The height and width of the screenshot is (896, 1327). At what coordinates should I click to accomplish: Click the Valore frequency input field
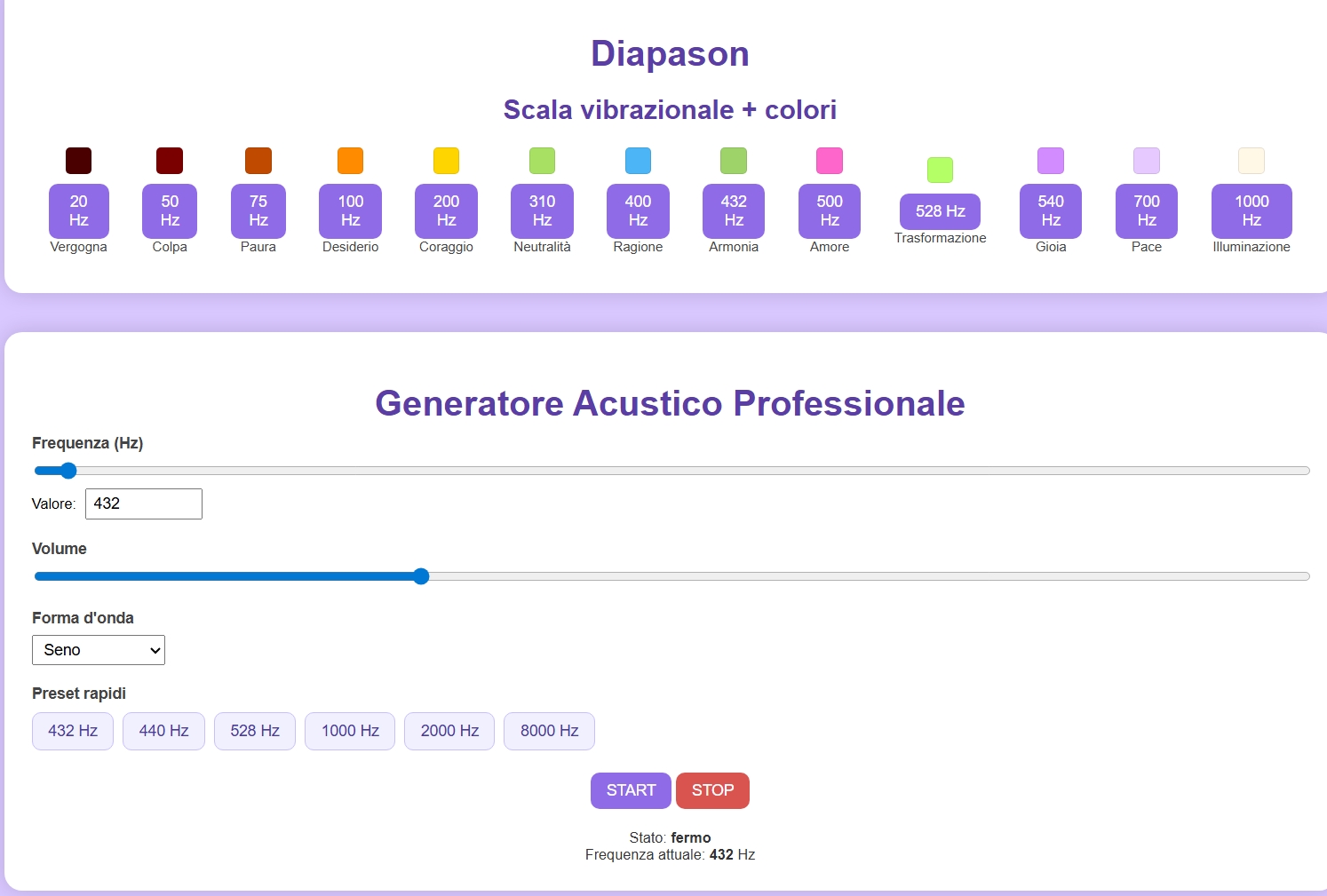pos(144,504)
